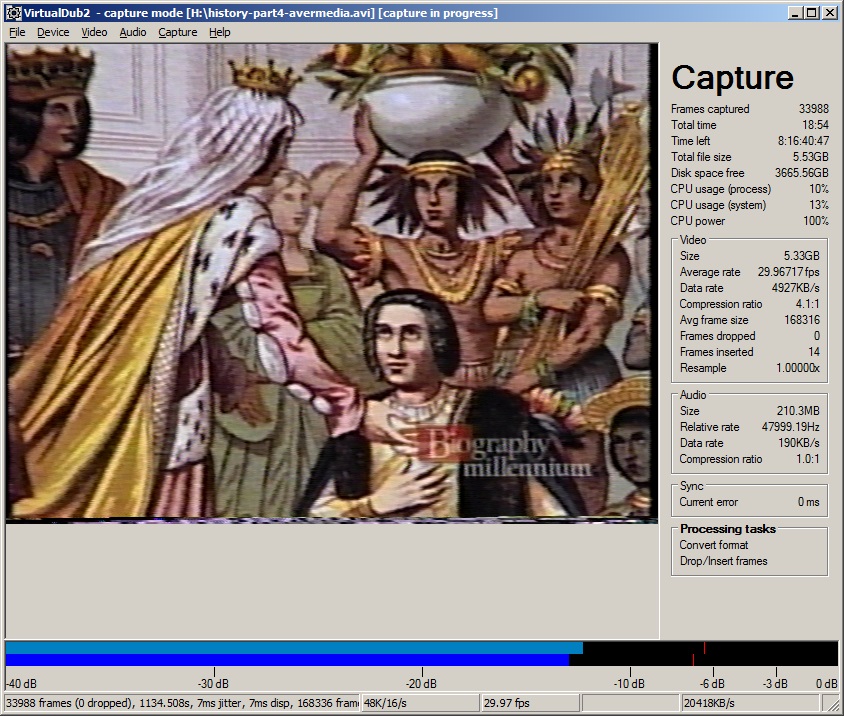Click the Capture panel heading
Viewport: 844px width, 716px height.
[x=733, y=78]
